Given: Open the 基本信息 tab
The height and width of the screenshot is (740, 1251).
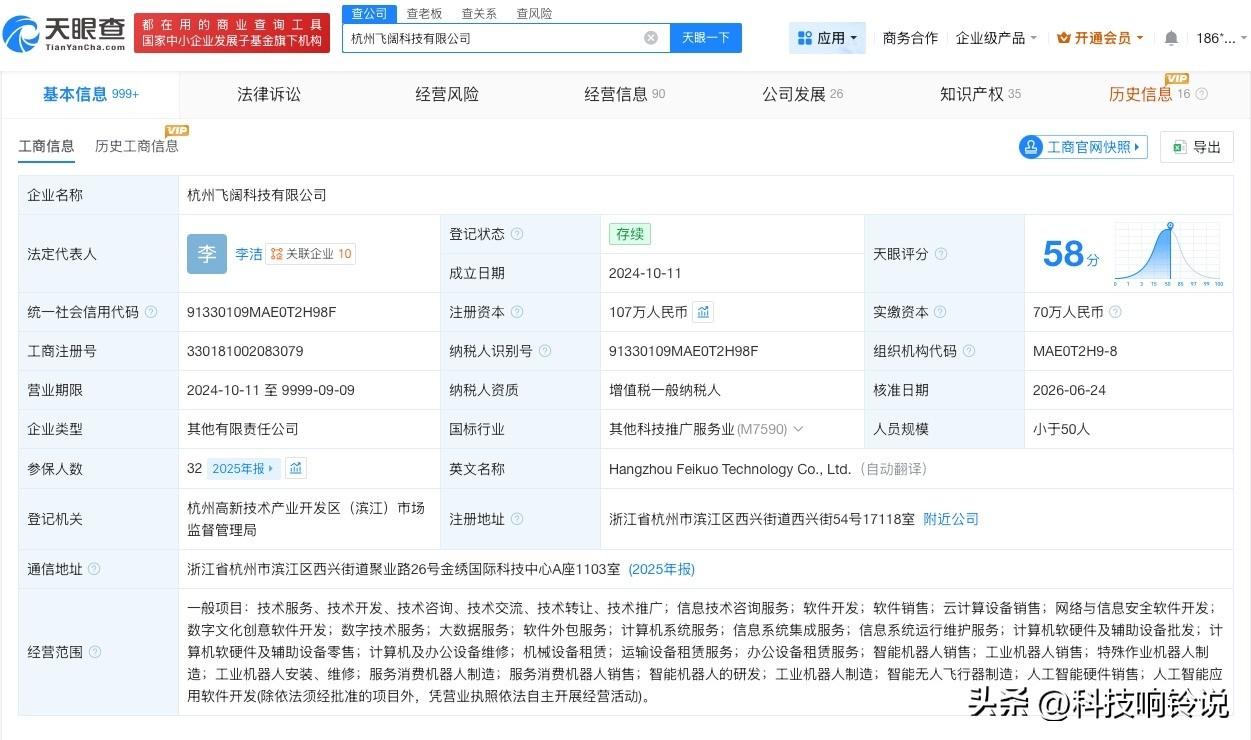Looking at the screenshot, I should coord(90,94).
